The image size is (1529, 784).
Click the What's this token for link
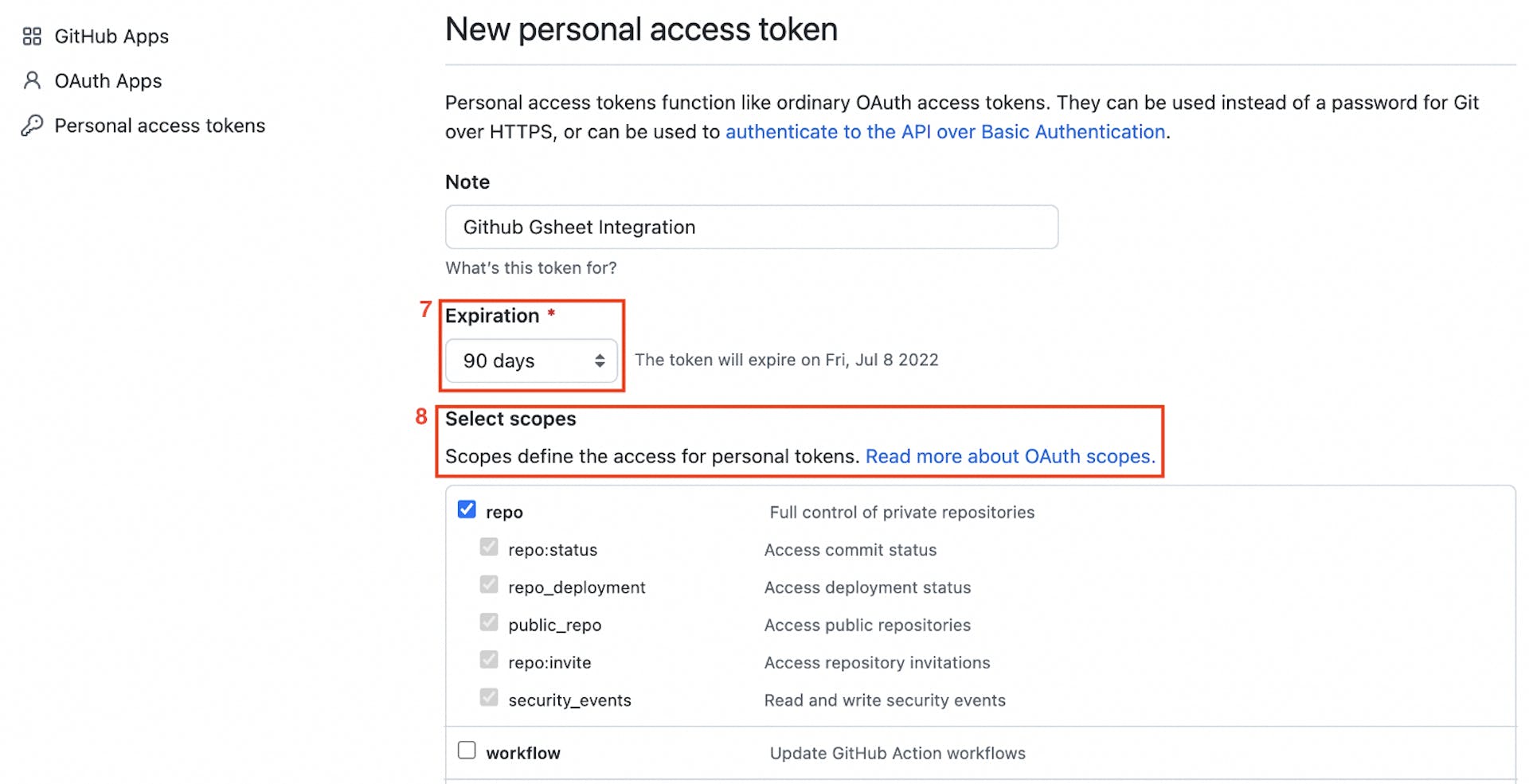click(x=530, y=267)
